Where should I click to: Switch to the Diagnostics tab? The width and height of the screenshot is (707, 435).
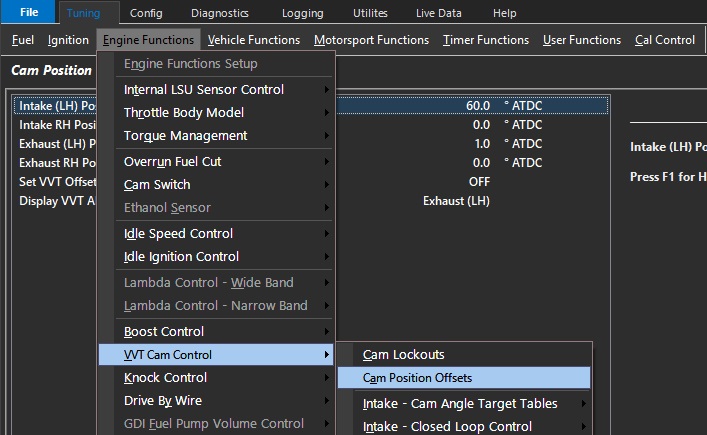tap(220, 13)
